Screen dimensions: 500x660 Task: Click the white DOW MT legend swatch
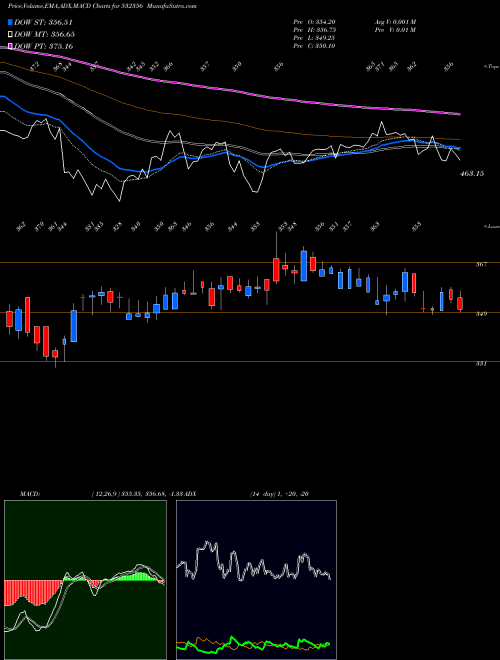click(x=11, y=34)
